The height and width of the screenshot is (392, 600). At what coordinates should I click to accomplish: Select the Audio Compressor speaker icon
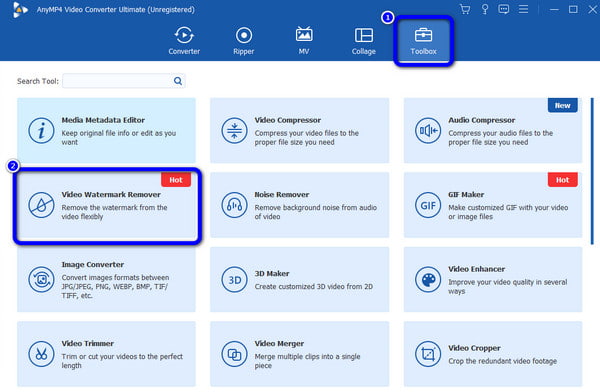pyautogui.click(x=428, y=131)
